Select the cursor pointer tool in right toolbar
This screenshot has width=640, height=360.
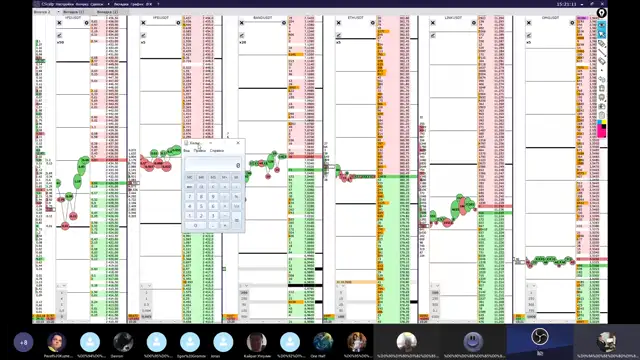point(602,34)
